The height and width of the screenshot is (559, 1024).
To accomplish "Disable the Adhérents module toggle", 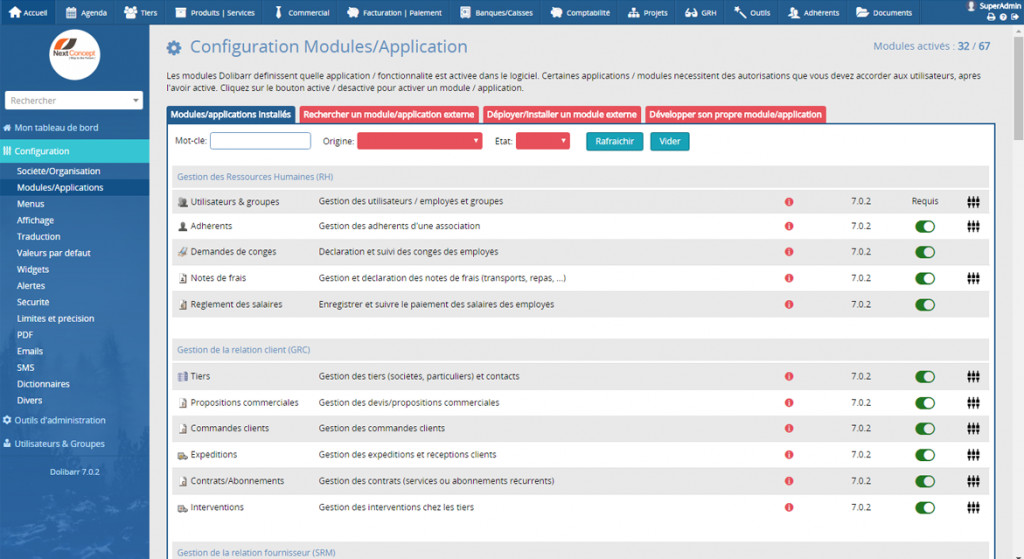I will (x=924, y=227).
